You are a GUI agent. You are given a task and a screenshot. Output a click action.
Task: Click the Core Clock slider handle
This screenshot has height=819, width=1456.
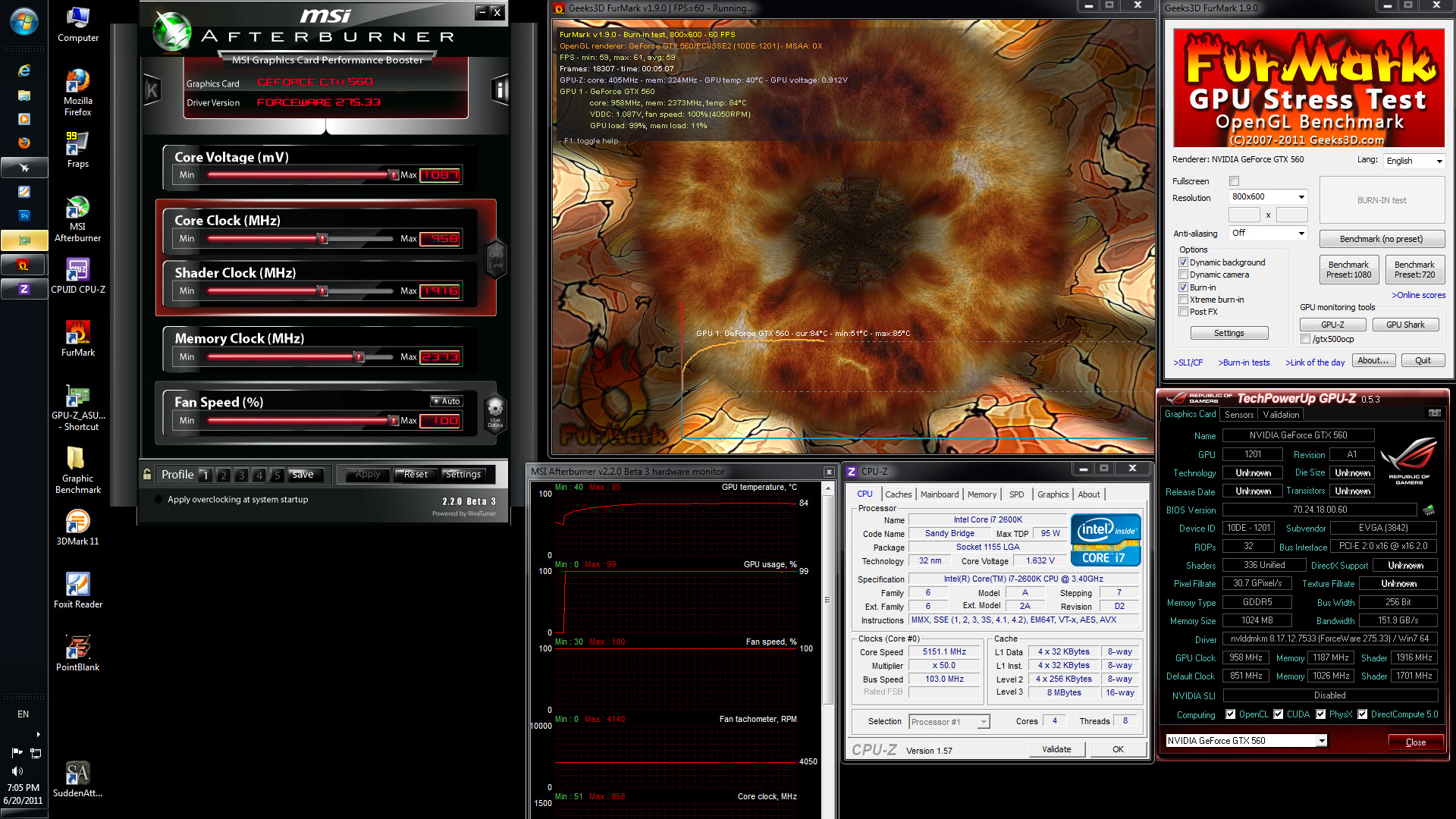[x=323, y=239]
